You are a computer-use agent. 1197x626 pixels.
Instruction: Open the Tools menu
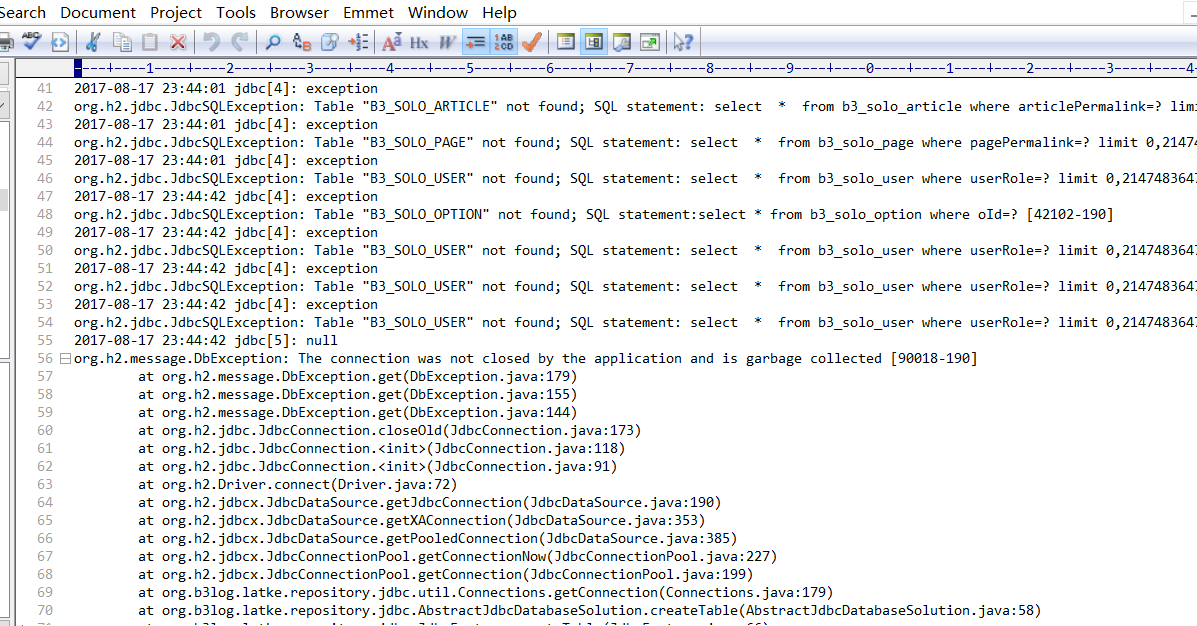[x=236, y=12]
